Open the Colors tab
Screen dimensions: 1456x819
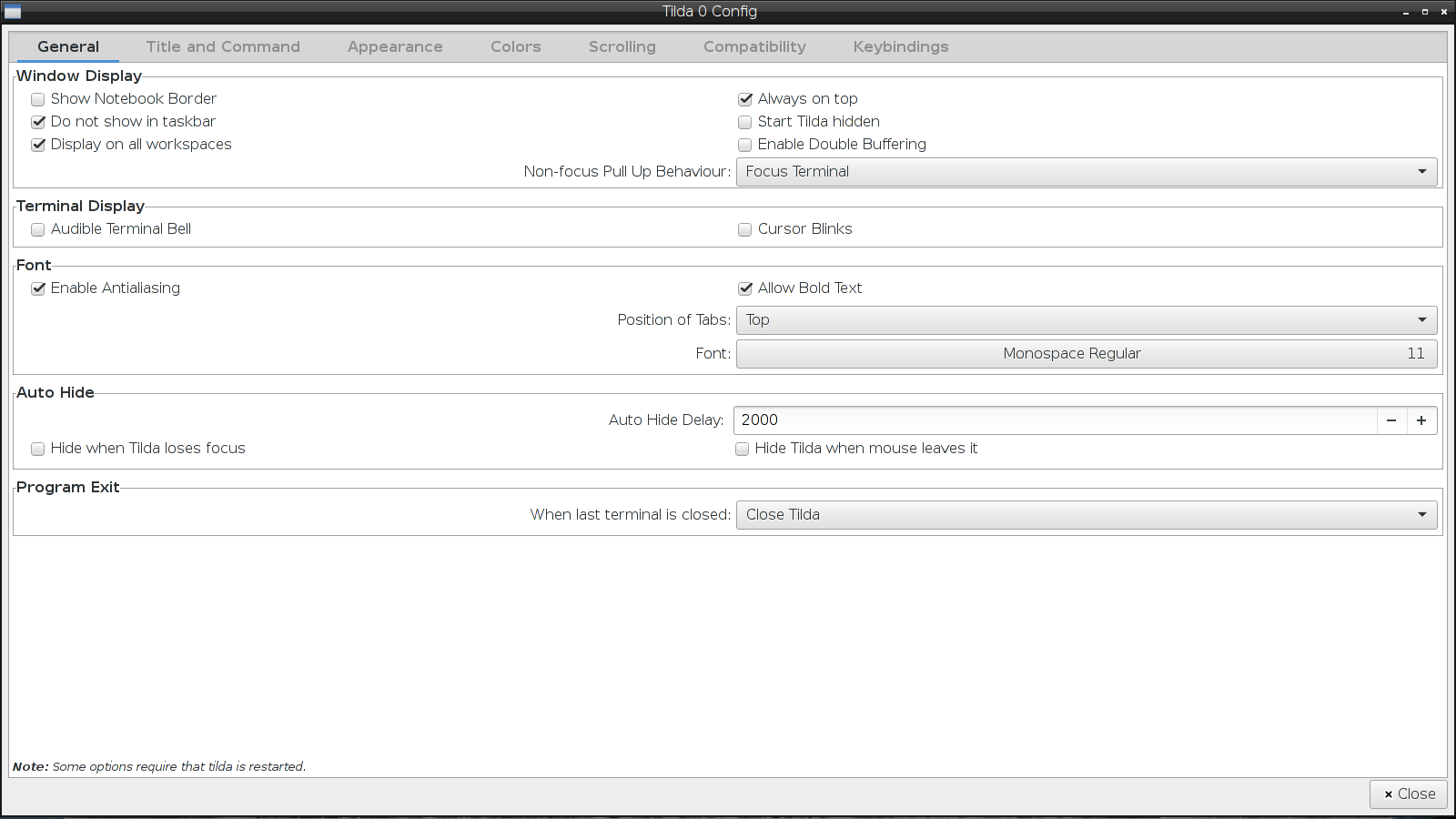516,47
